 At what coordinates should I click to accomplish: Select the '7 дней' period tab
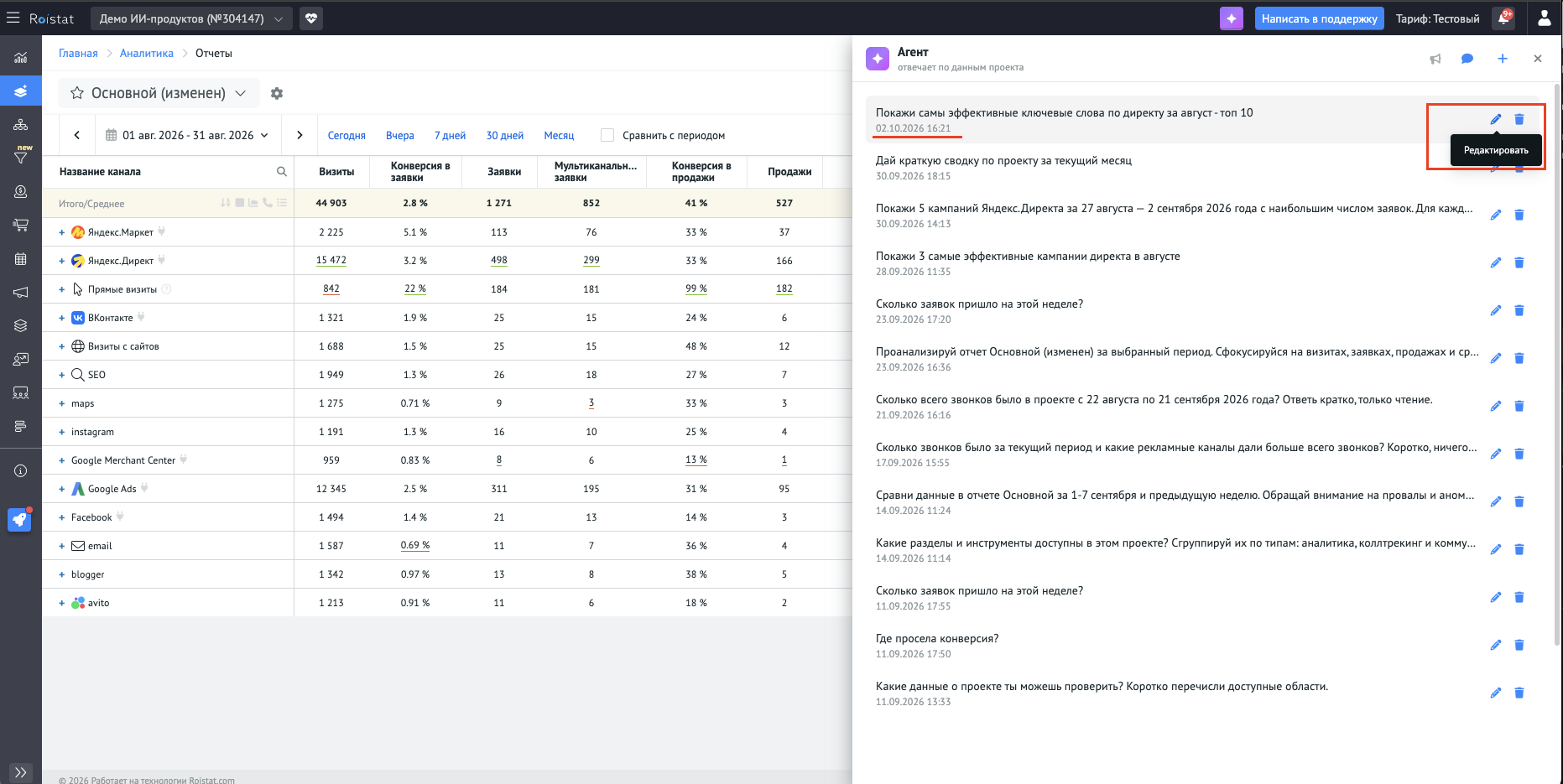pyautogui.click(x=450, y=135)
